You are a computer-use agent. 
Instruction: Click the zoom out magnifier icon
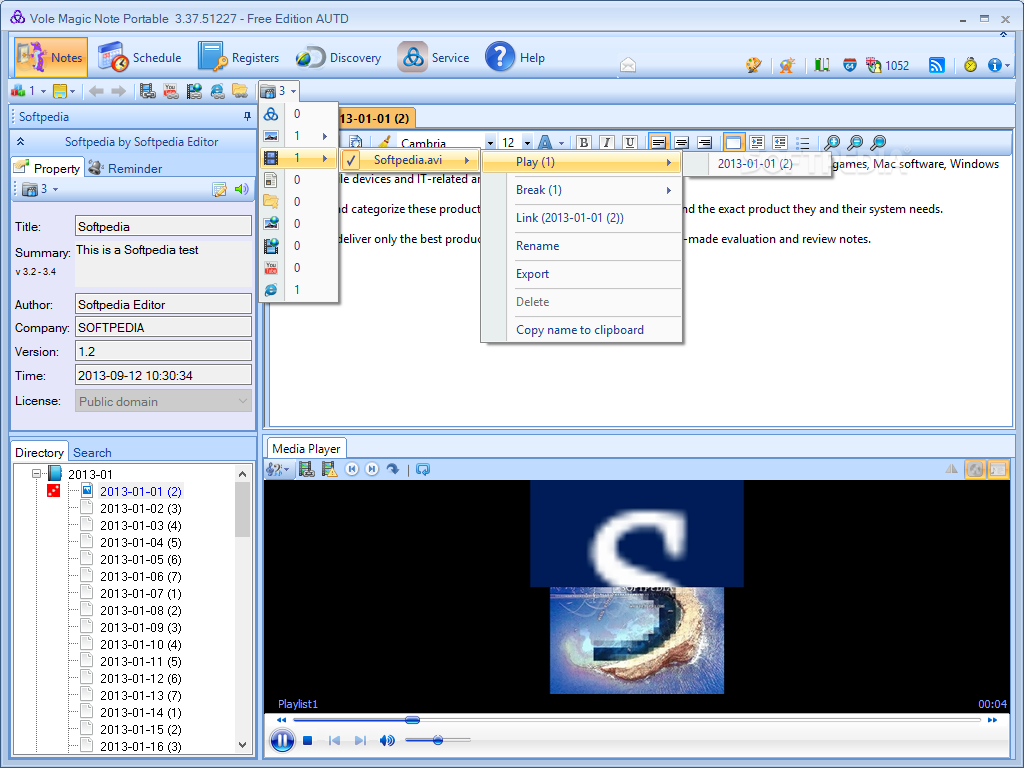(855, 142)
